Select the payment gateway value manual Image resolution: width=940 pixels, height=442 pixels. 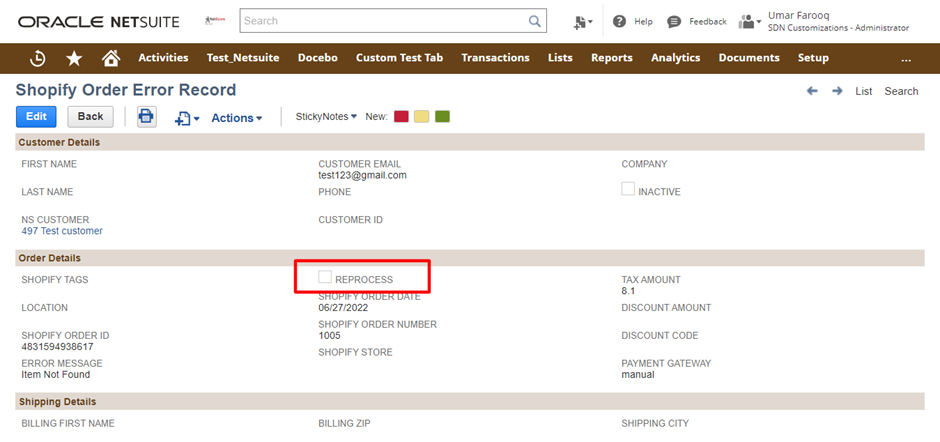[x=638, y=375]
